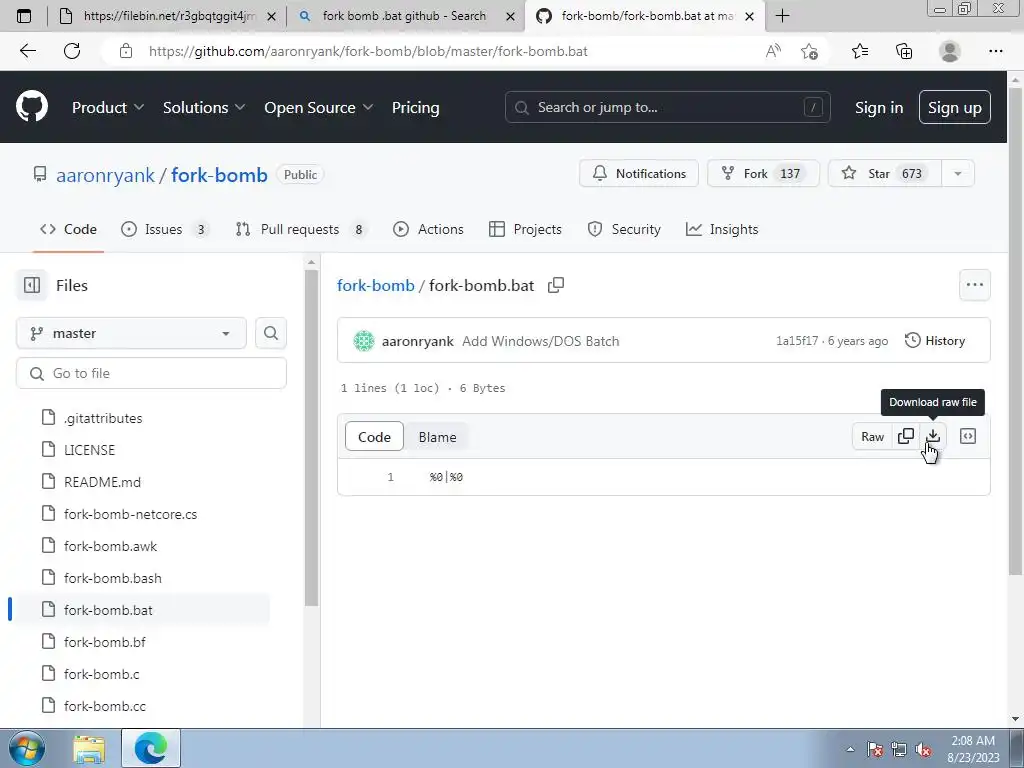Add this page to favorites
This screenshot has height=768, width=1024.
[809, 51]
